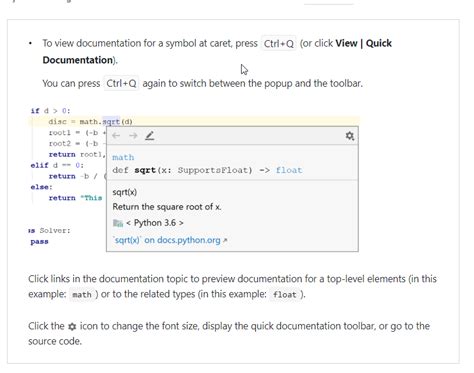Click 'def sqrt(x: SupportsFloat)' signature text
This screenshot has height=373, width=474.
182,170
